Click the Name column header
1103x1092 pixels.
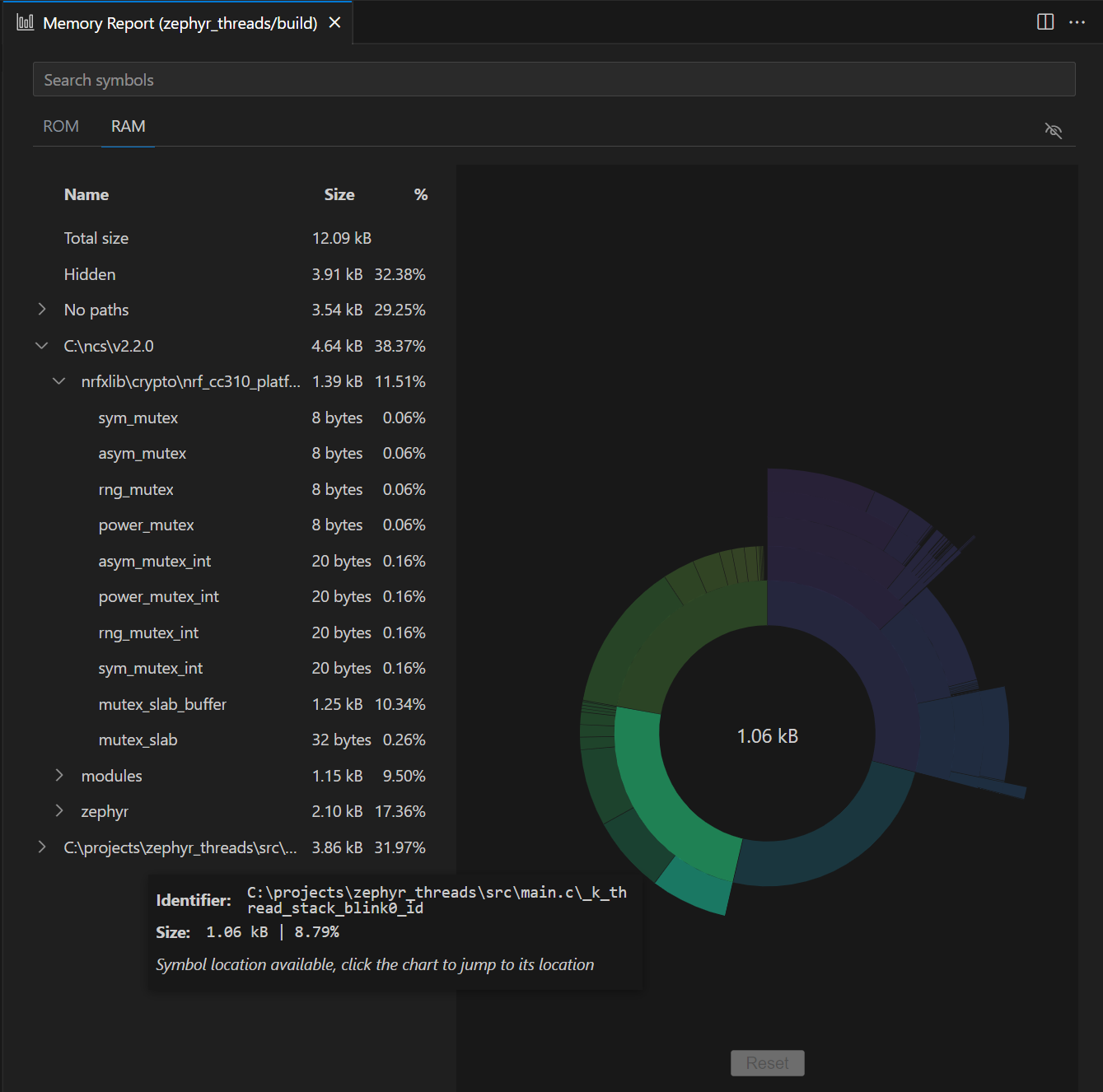(x=86, y=194)
